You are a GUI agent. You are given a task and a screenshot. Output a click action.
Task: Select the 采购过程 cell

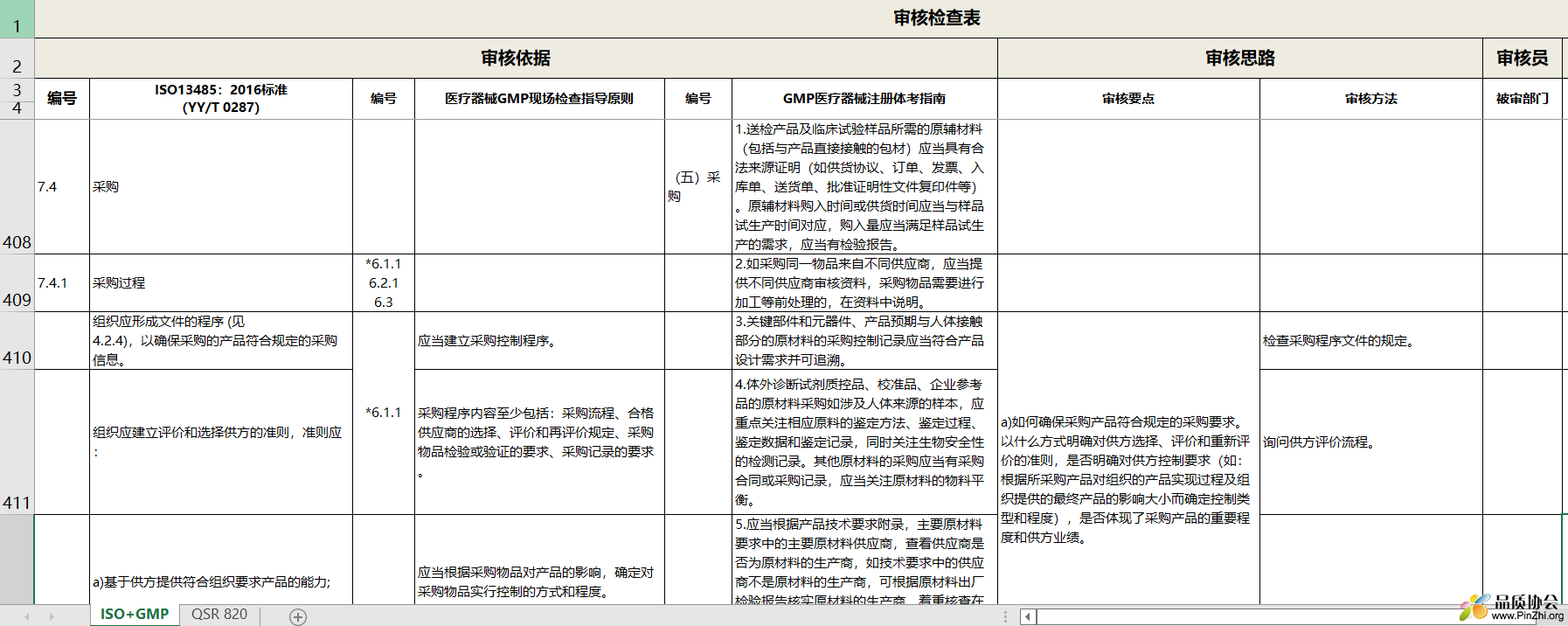coord(221,283)
